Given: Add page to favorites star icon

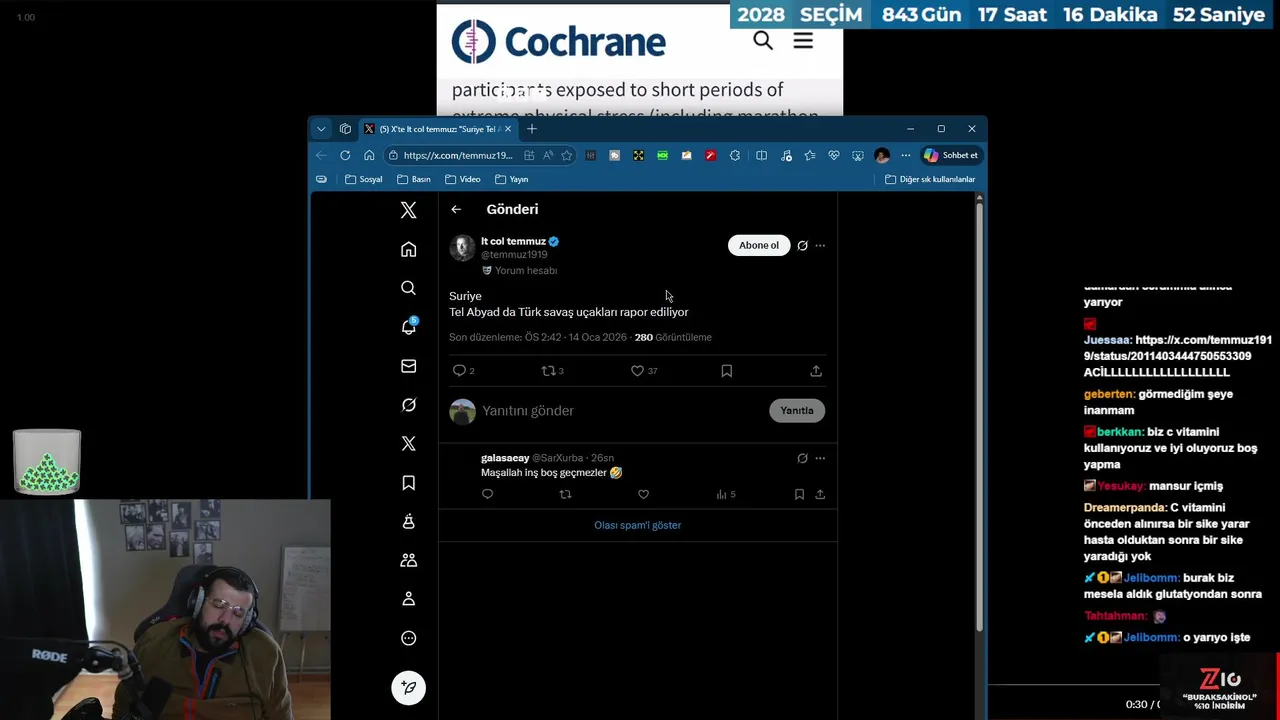Looking at the screenshot, I should coord(567,155).
